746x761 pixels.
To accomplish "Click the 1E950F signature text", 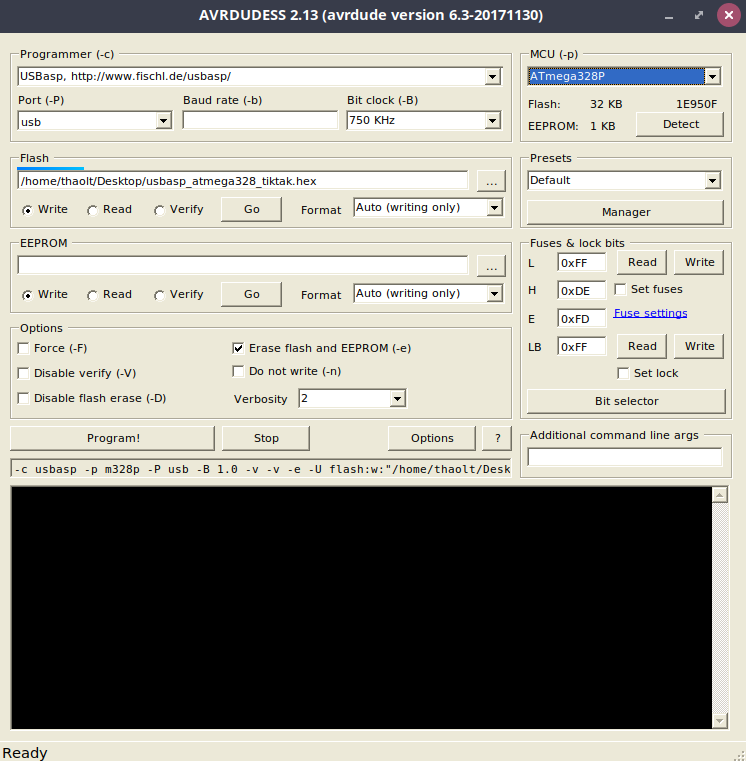I will (696, 104).
